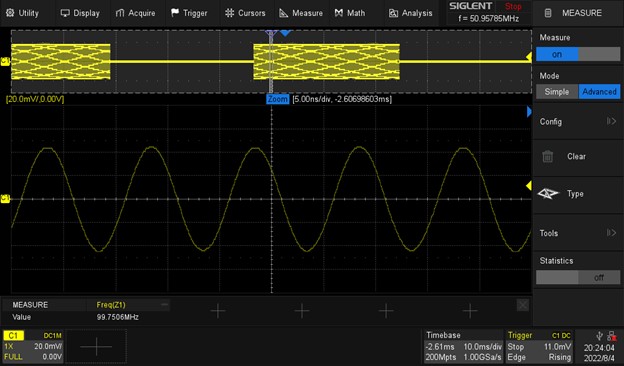Click the trash Clear icon
624x366 pixels.
[548, 156]
